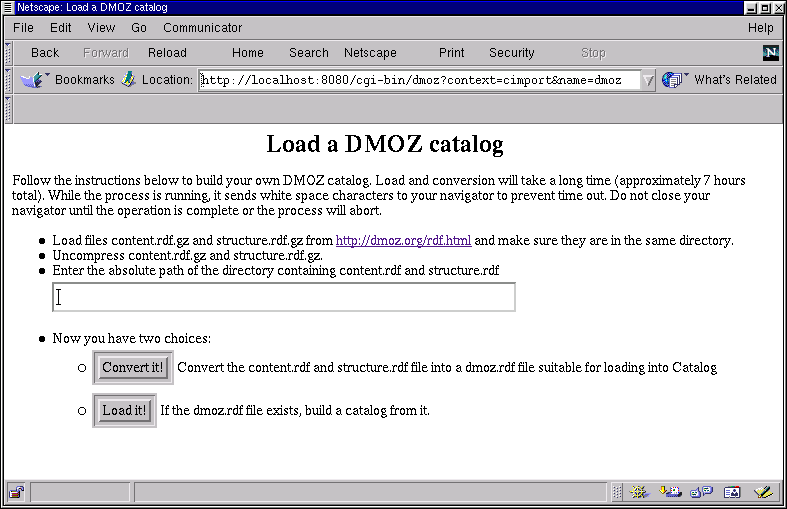787x509 pixels.
Task: Click the component bar grip handle
Action: [x=617, y=492]
